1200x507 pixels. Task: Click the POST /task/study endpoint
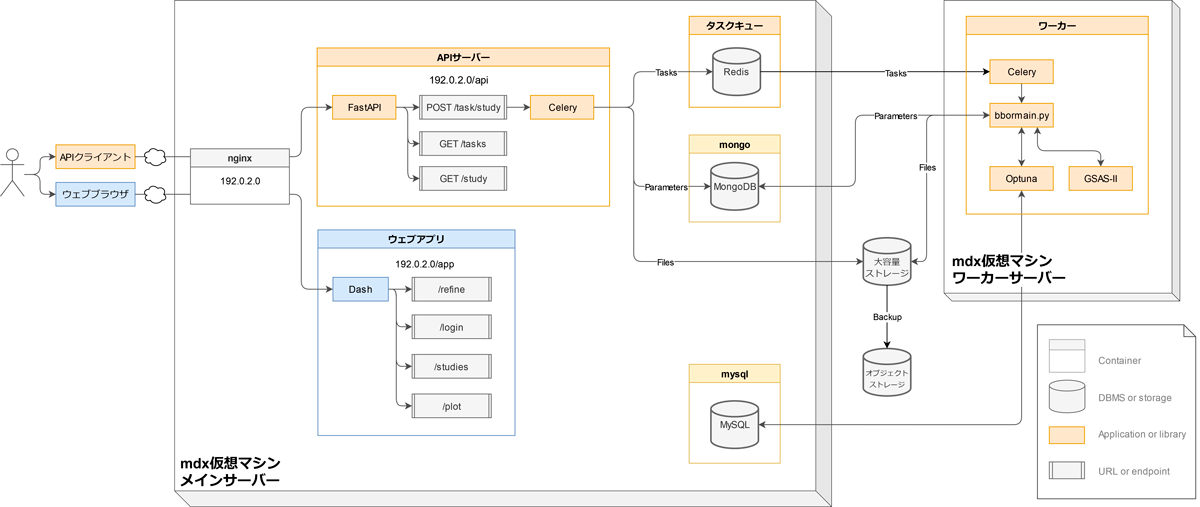tap(463, 107)
